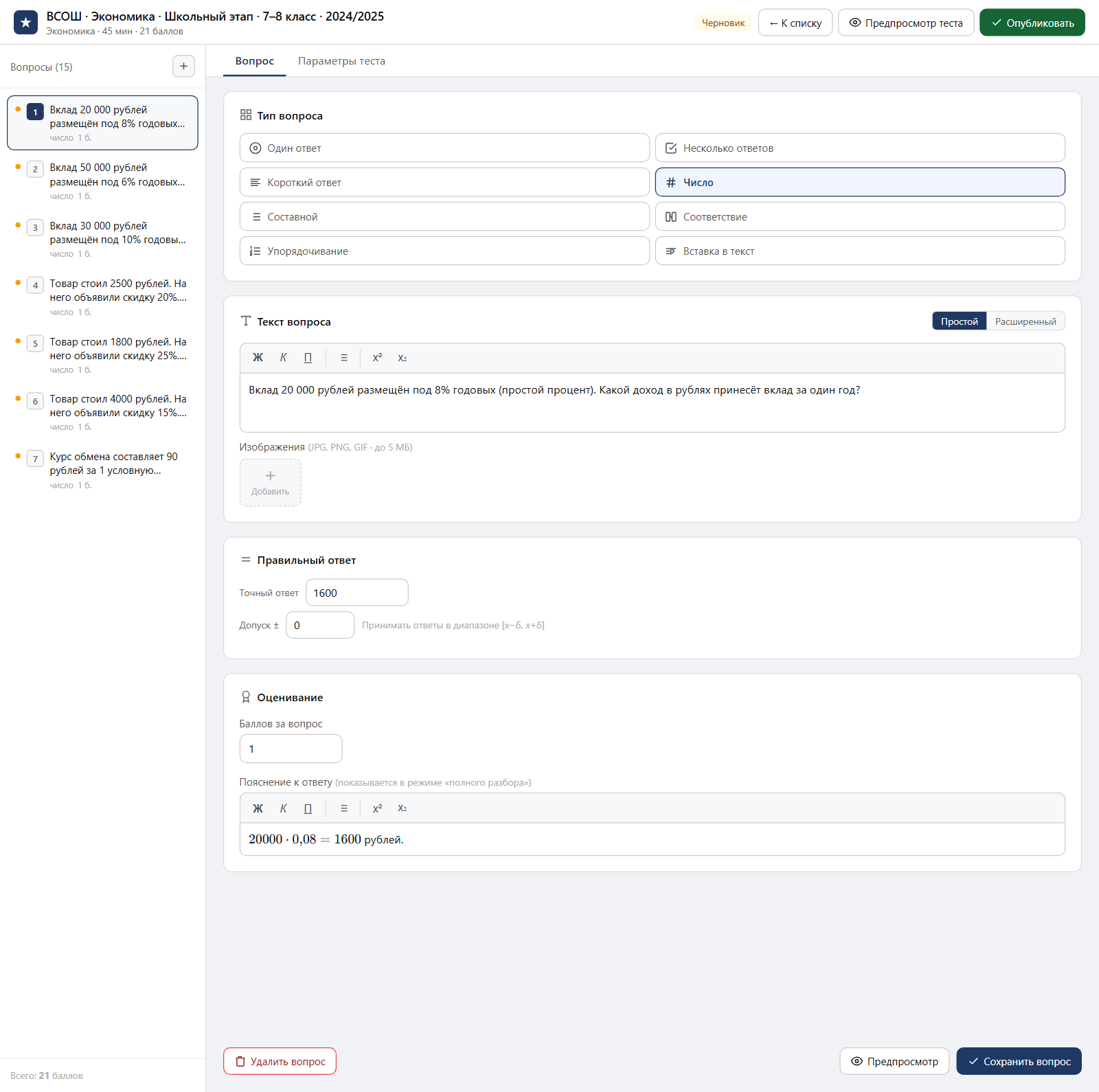Image resolution: width=1099 pixels, height=1092 pixels.
Task: Click into the question text editing area
Action: (x=653, y=402)
